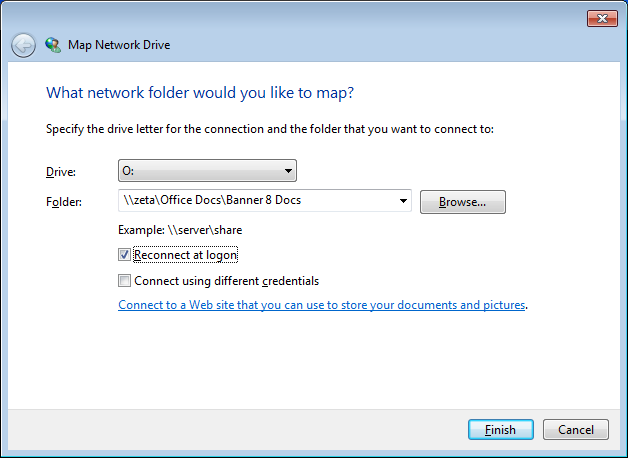Viewport: 628px width, 458px height.
Task: Open the Browse... folder picker
Action: coord(463,202)
